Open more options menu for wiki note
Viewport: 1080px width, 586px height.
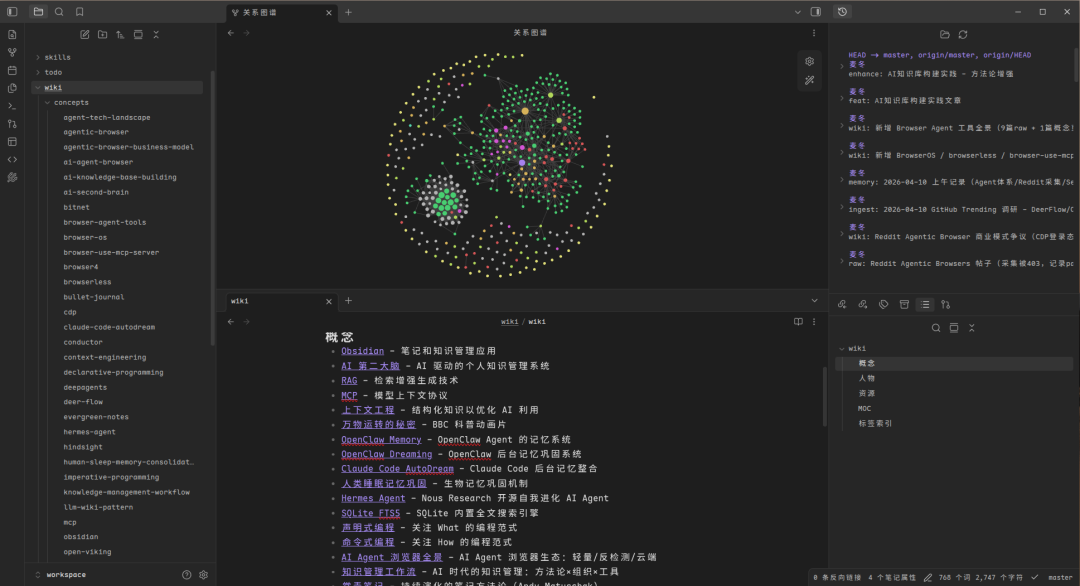813,322
